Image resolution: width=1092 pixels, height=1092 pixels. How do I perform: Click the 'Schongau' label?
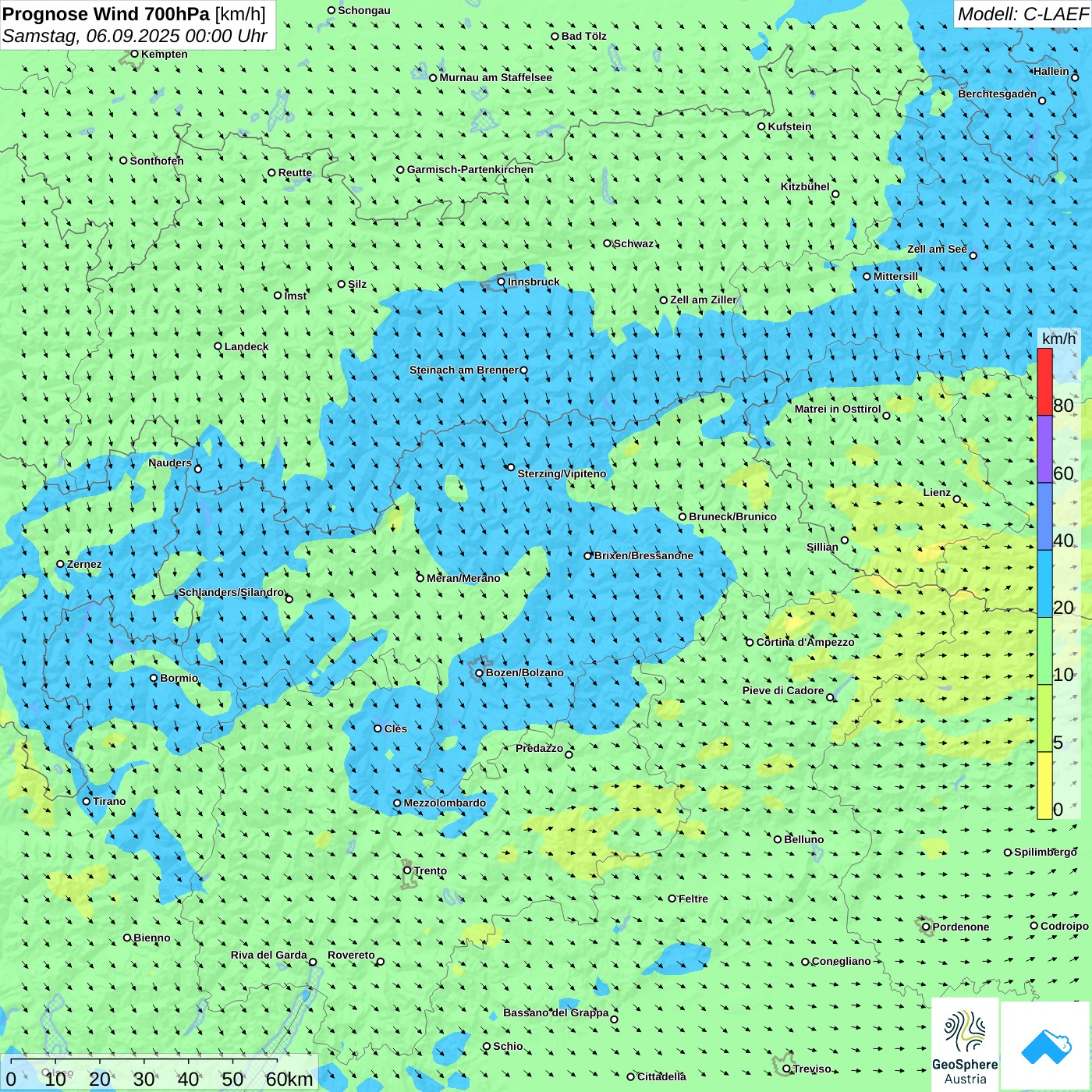(363, 10)
